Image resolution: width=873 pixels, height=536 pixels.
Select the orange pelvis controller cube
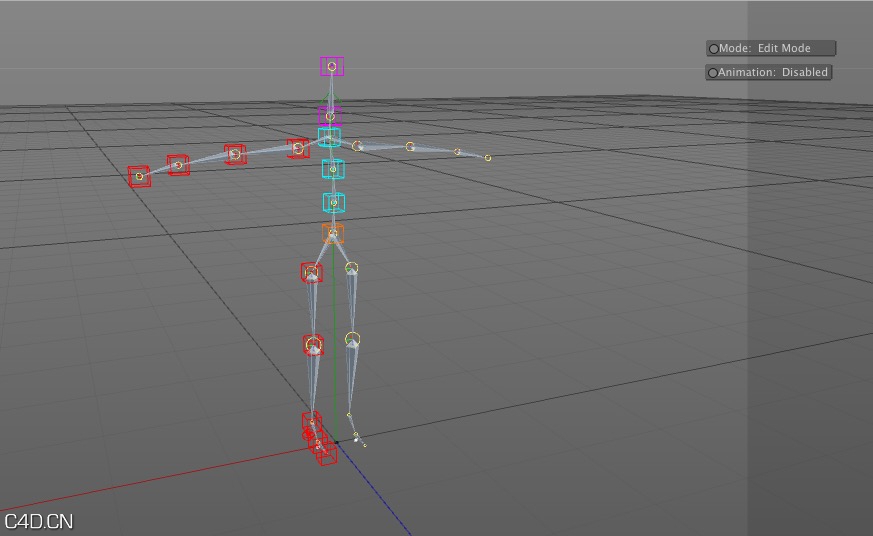tap(333, 233)
